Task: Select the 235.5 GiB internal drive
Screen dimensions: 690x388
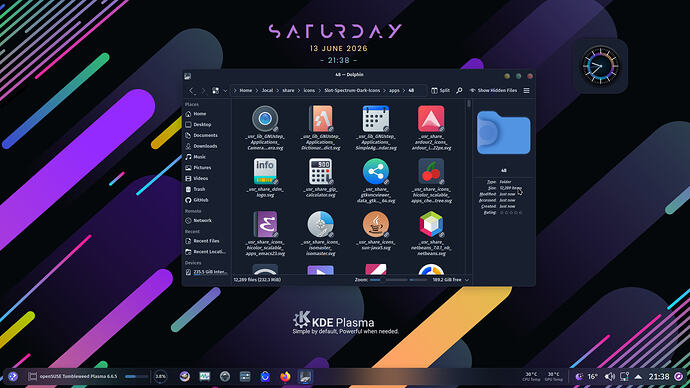Action: point(206,272)
